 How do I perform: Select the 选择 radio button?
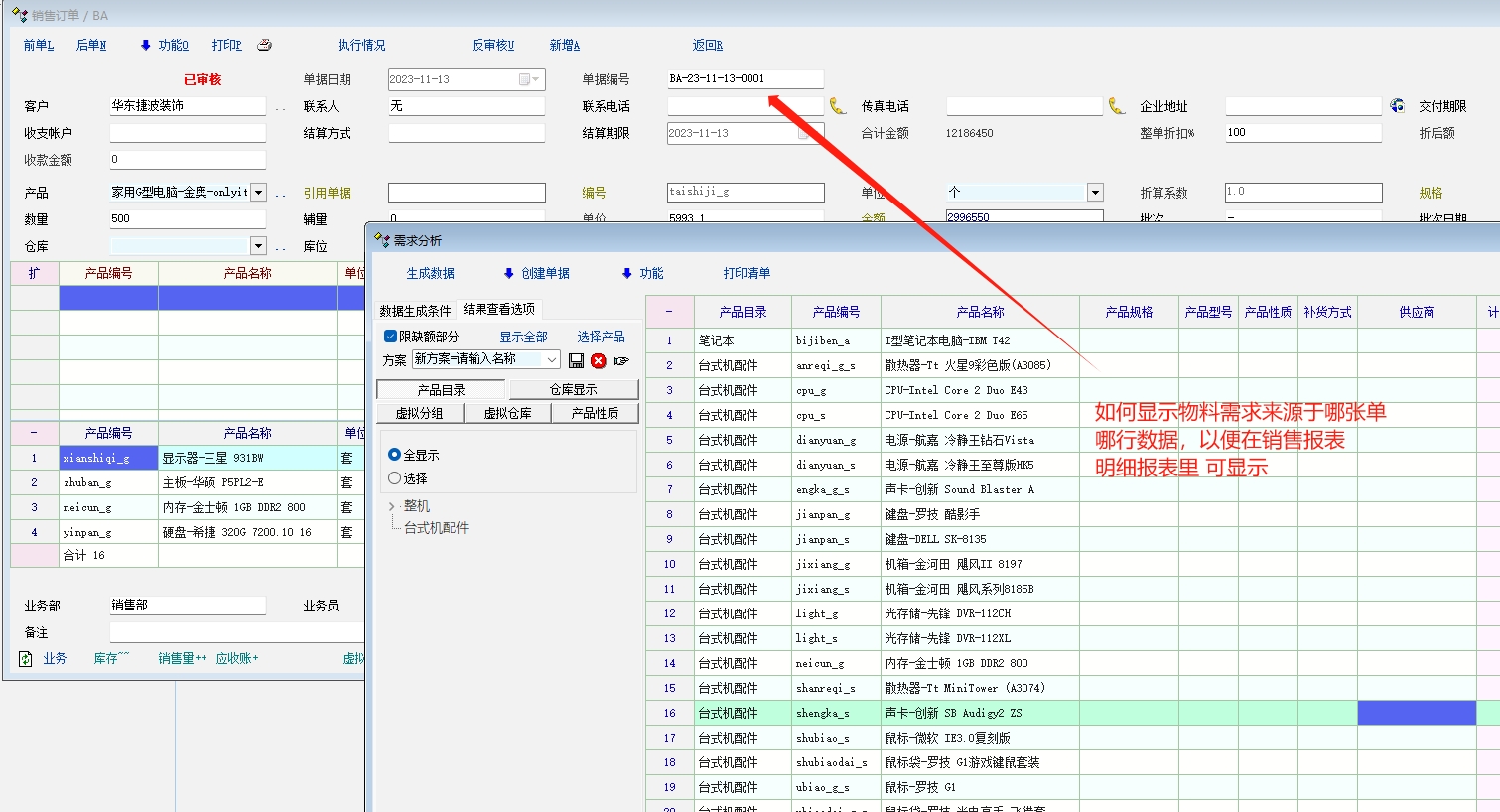(395, 478)
